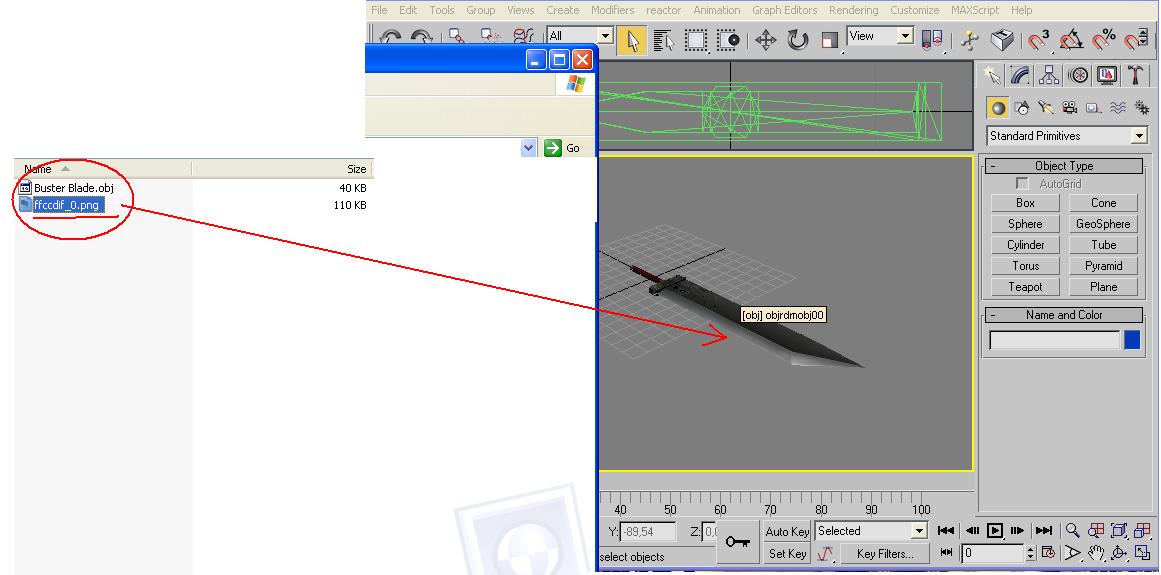
Task: Open the Hierarchy command panel tab
Action: (x=1048, y=75)
